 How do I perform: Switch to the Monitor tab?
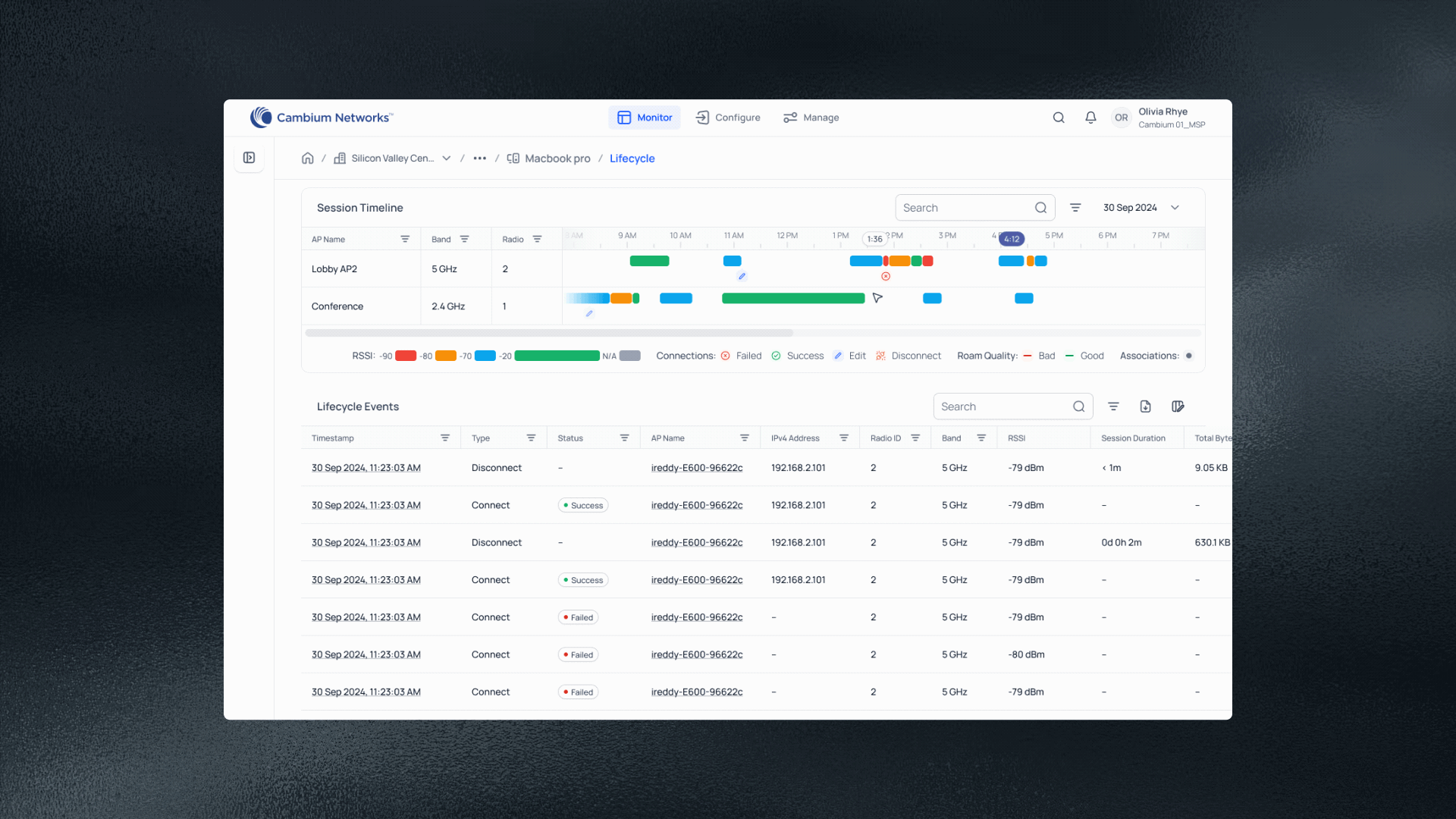645,118
